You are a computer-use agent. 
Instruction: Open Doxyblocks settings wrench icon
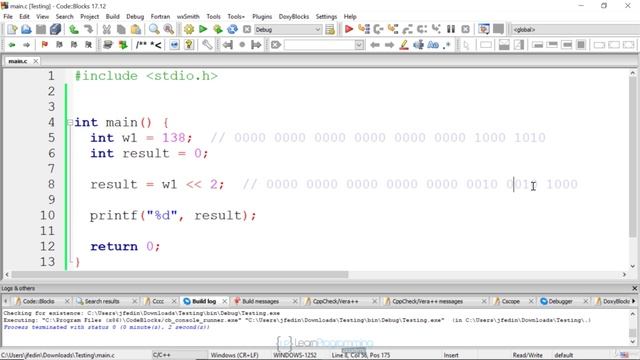[x=207, y=44]
